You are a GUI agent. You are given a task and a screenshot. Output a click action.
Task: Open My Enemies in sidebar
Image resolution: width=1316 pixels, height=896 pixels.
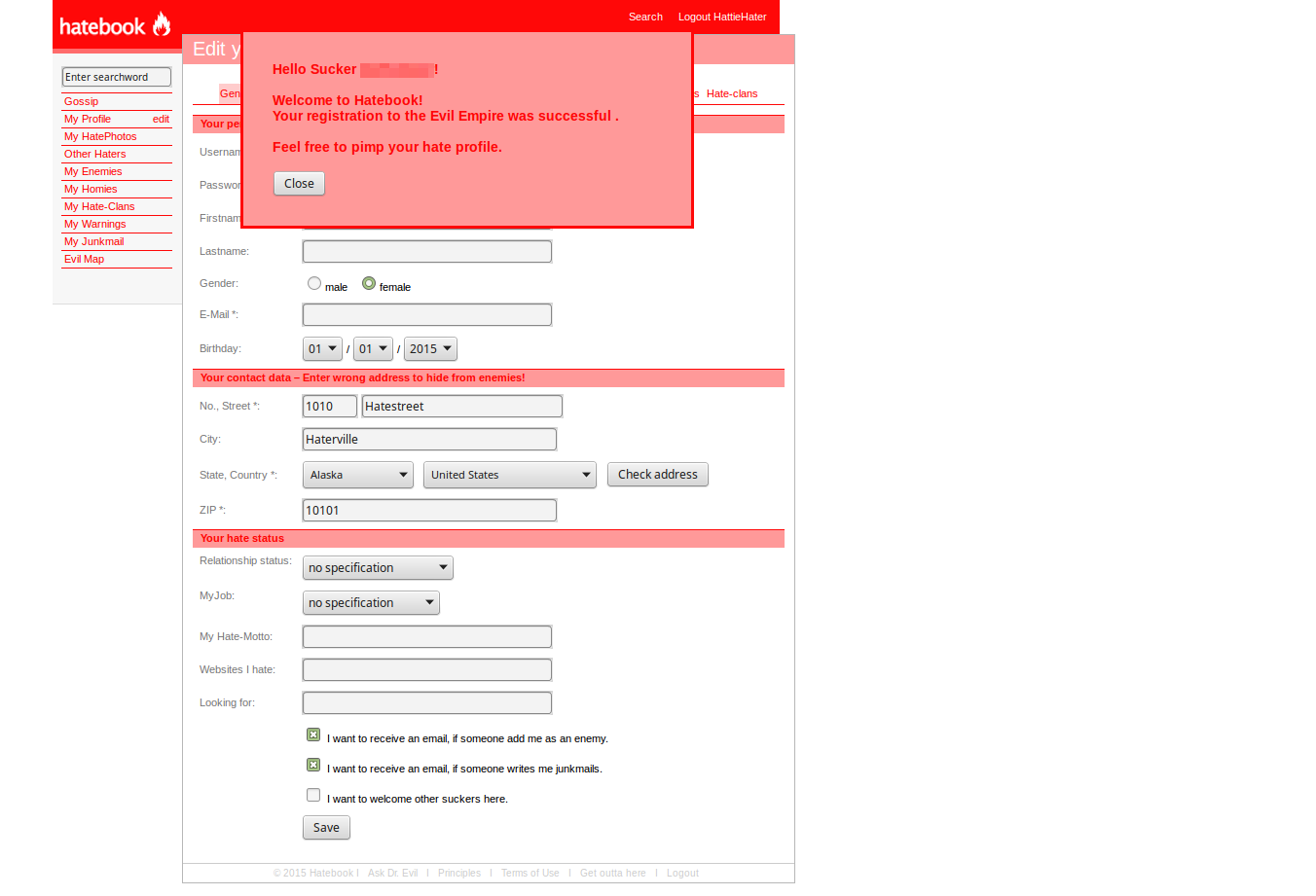pyautogui.click(x=92, y=171)
